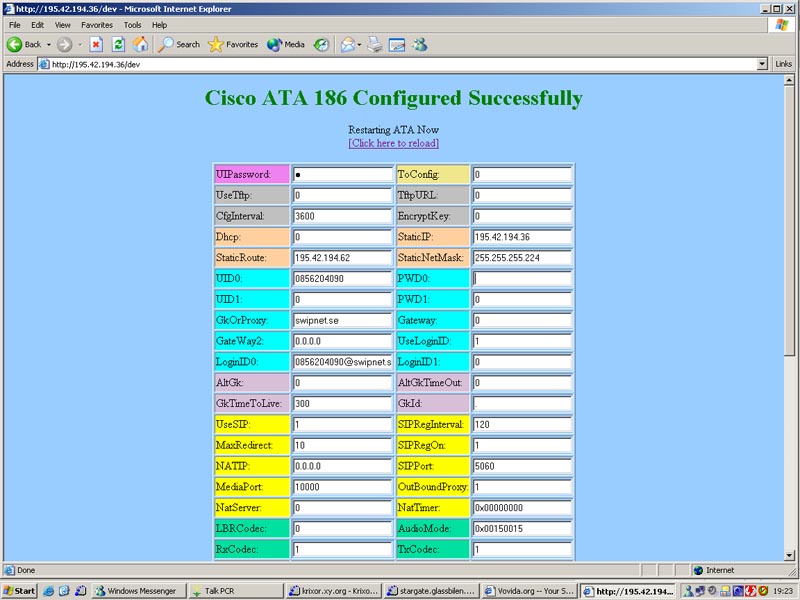The width and height of the screenshot is (800, 600).
Task: Open the Help menu
Action: (159, 25)
